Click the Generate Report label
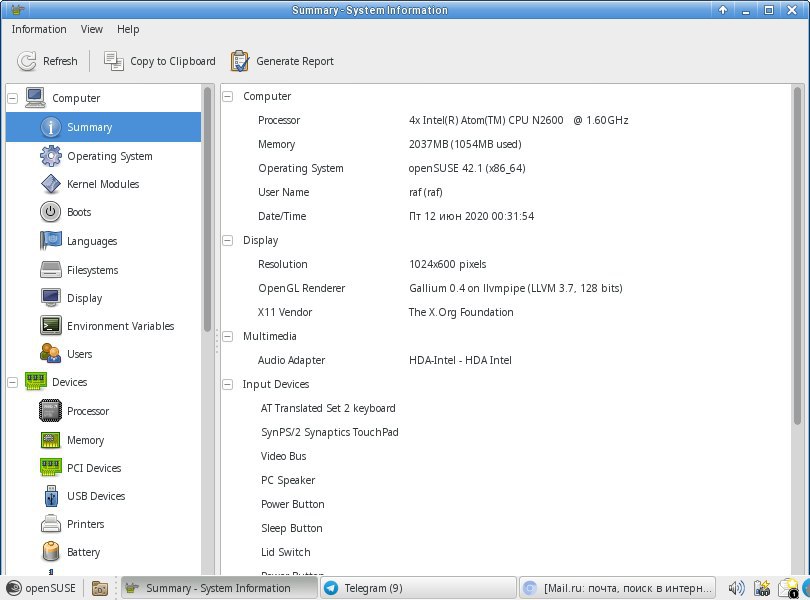Screen dimensions: 810x600 pos(295,61)
